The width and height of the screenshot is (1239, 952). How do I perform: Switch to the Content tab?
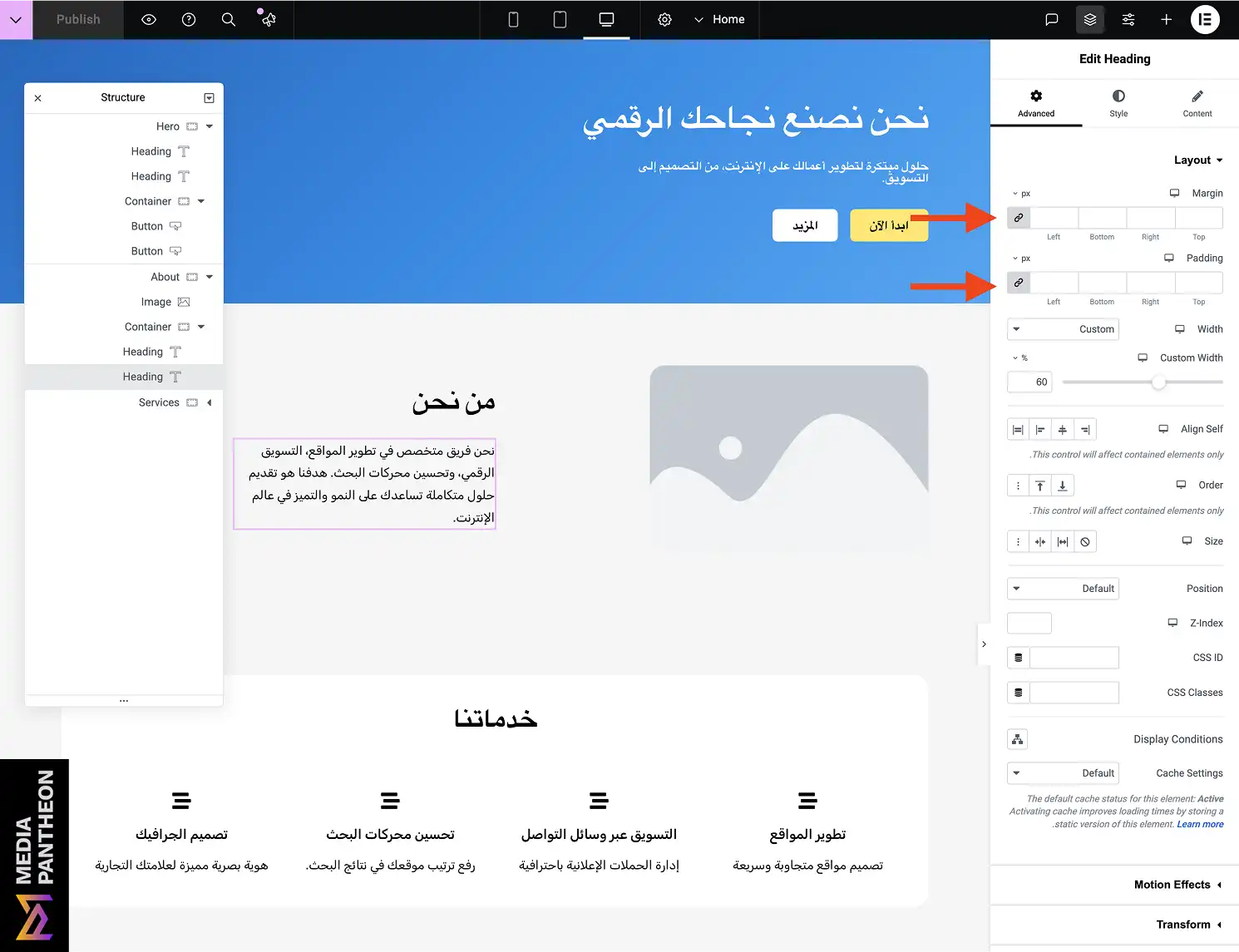click(x=1197, y=104)
